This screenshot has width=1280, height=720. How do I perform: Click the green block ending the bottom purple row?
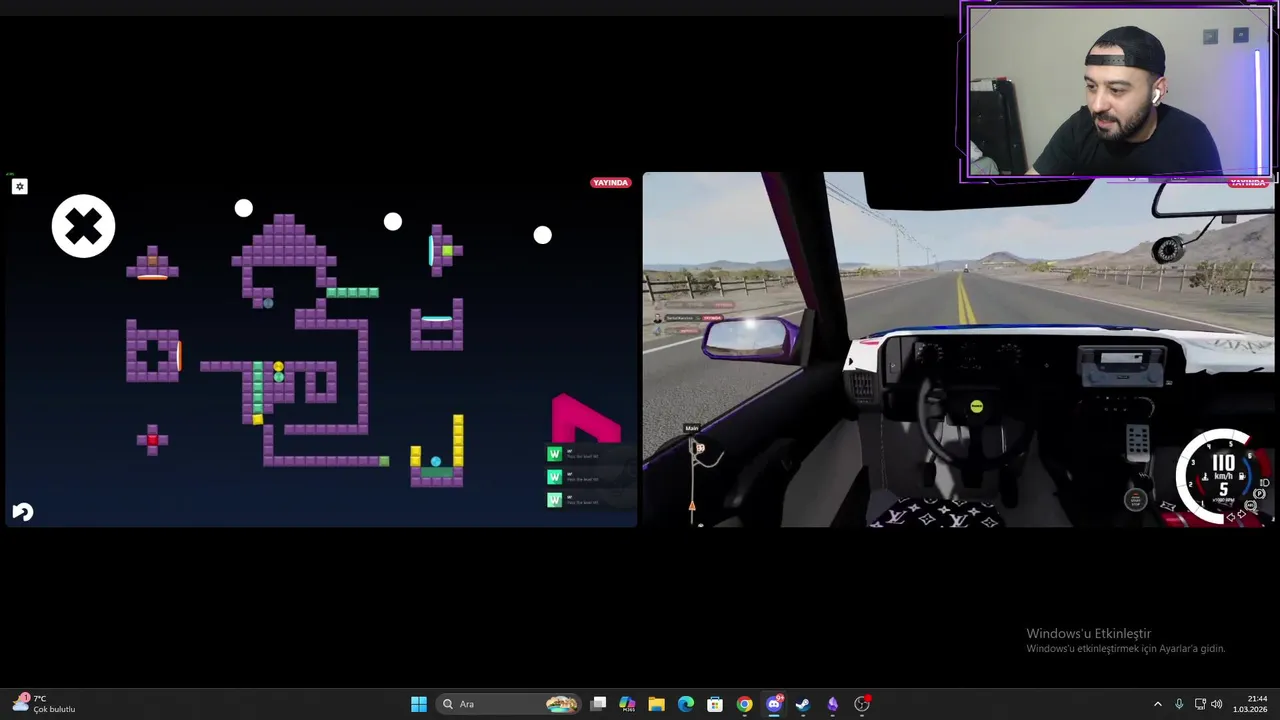click(384, 460)
